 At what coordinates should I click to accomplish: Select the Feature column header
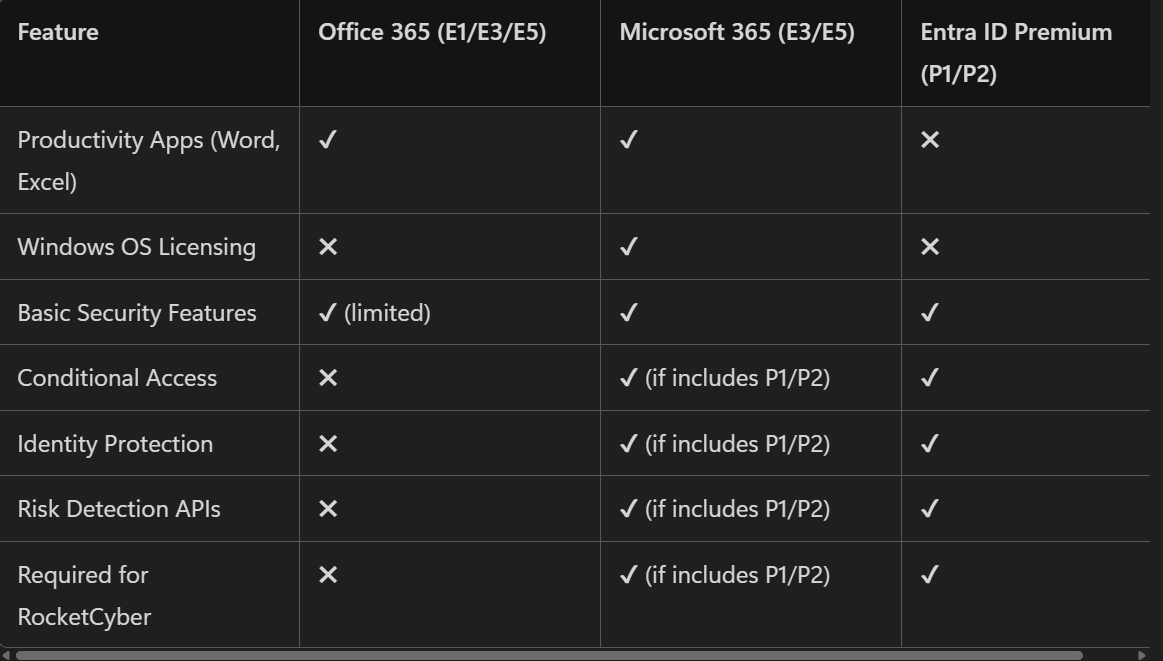coord(58,32)
